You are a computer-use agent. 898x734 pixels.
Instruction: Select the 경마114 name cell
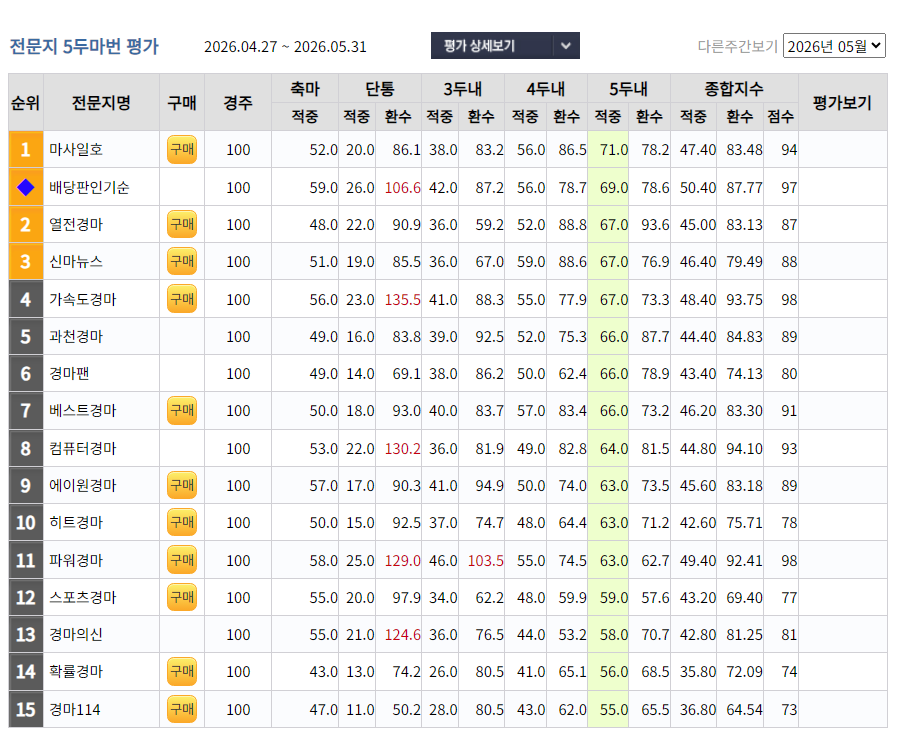point(101,709)
